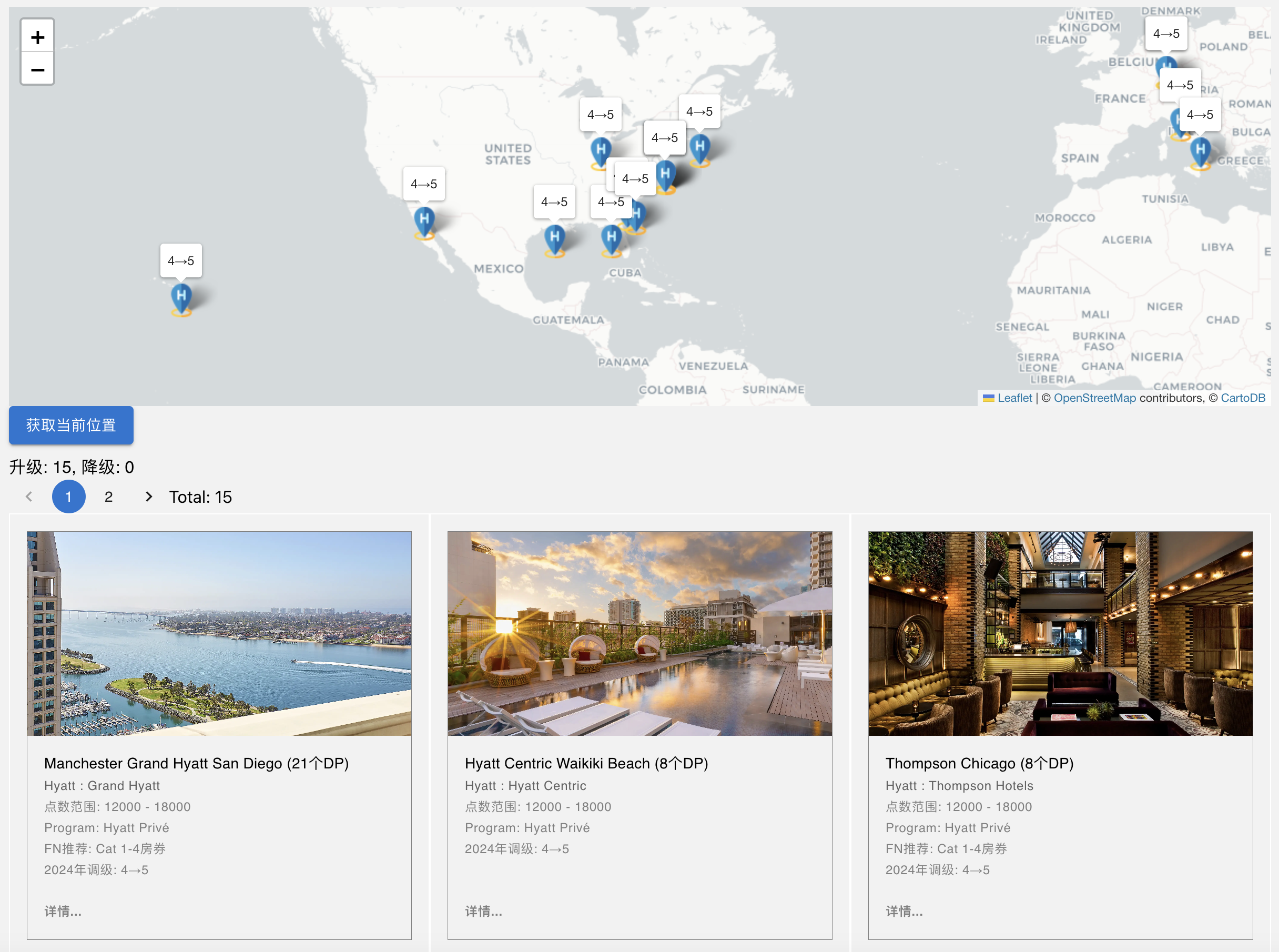Open the CartoDB attribution link
The image size is (1279, 952).
click(1243, 398)
